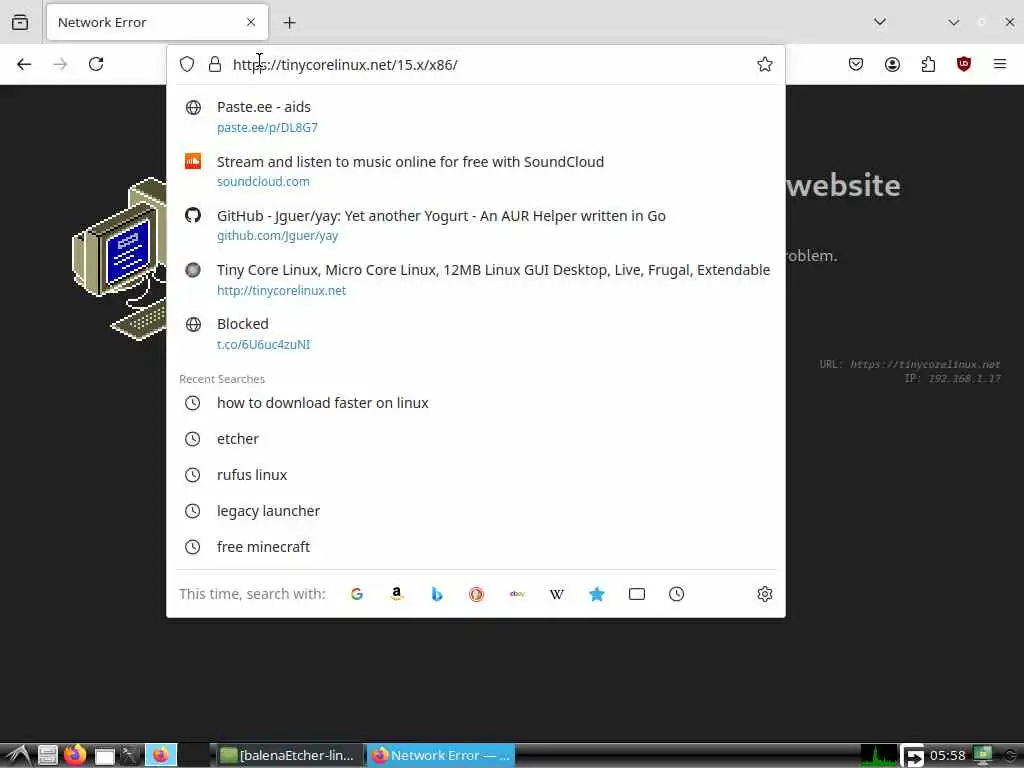This screenshot has width=1024, height=768.
Task: Select the Network Error tab
Action: click(157, 22)
